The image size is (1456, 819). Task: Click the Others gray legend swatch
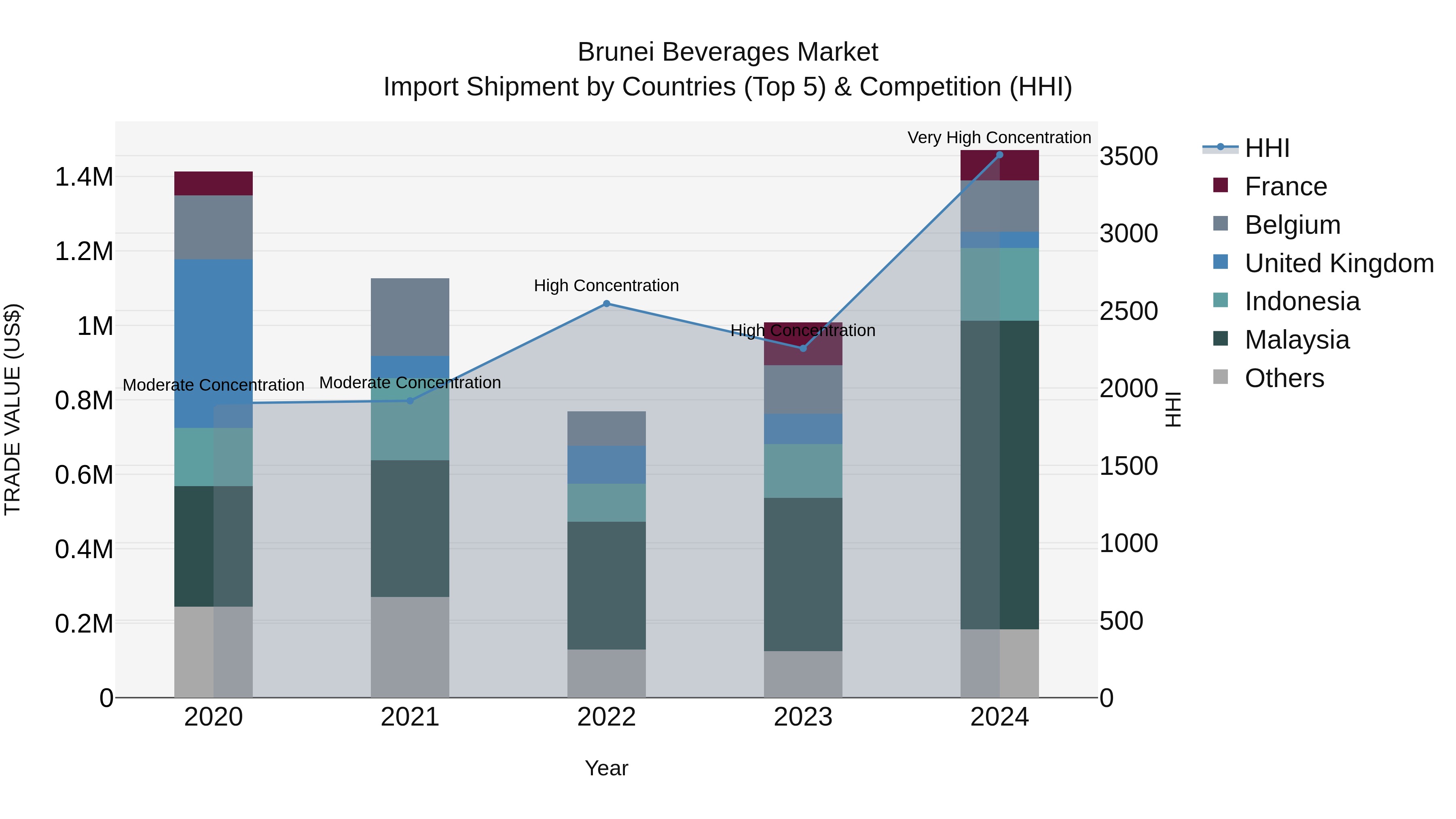[x=1220, y=377]
